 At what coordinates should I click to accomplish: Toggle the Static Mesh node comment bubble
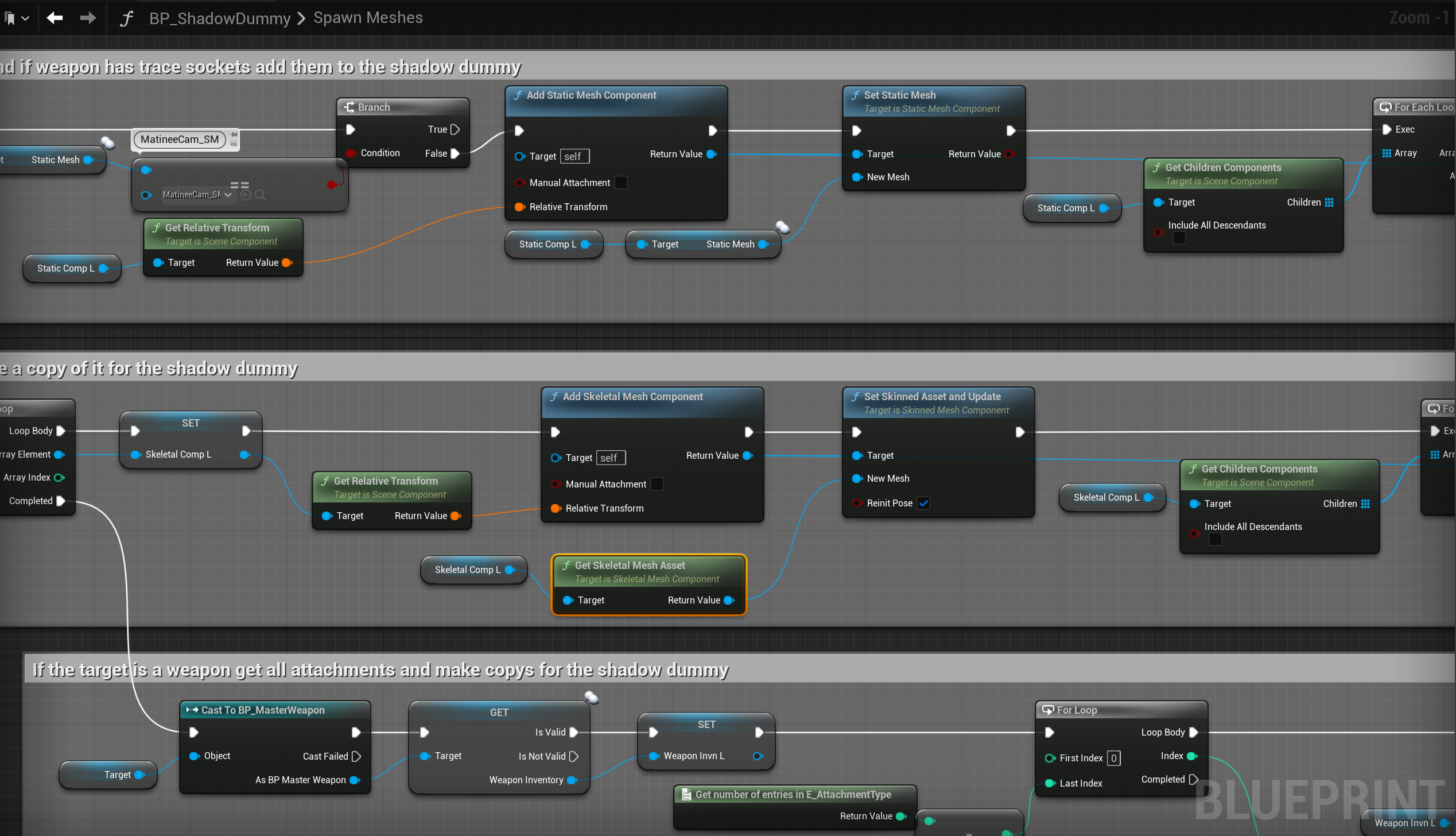107,142
